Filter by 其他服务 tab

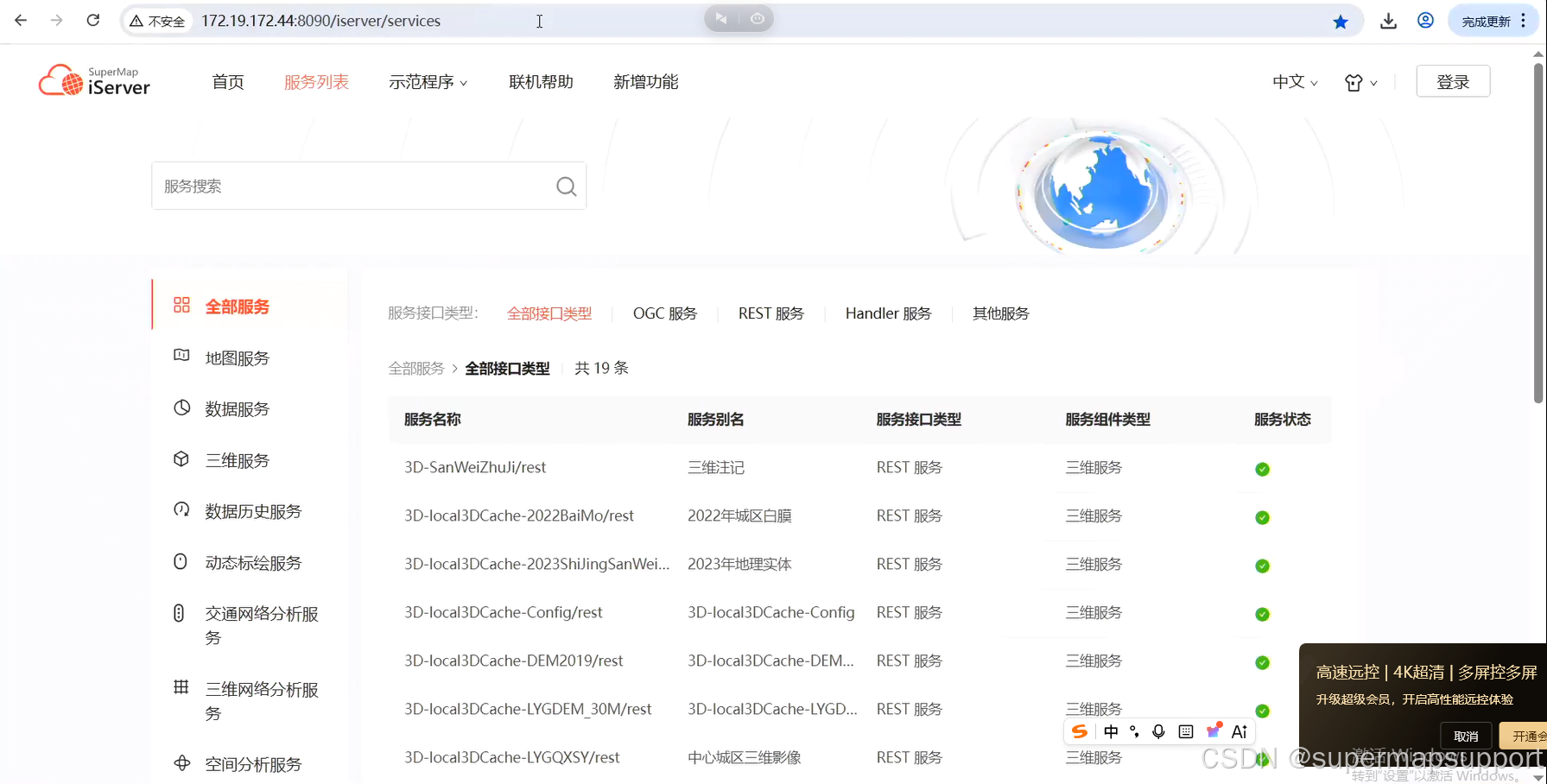pos(1001,313)
